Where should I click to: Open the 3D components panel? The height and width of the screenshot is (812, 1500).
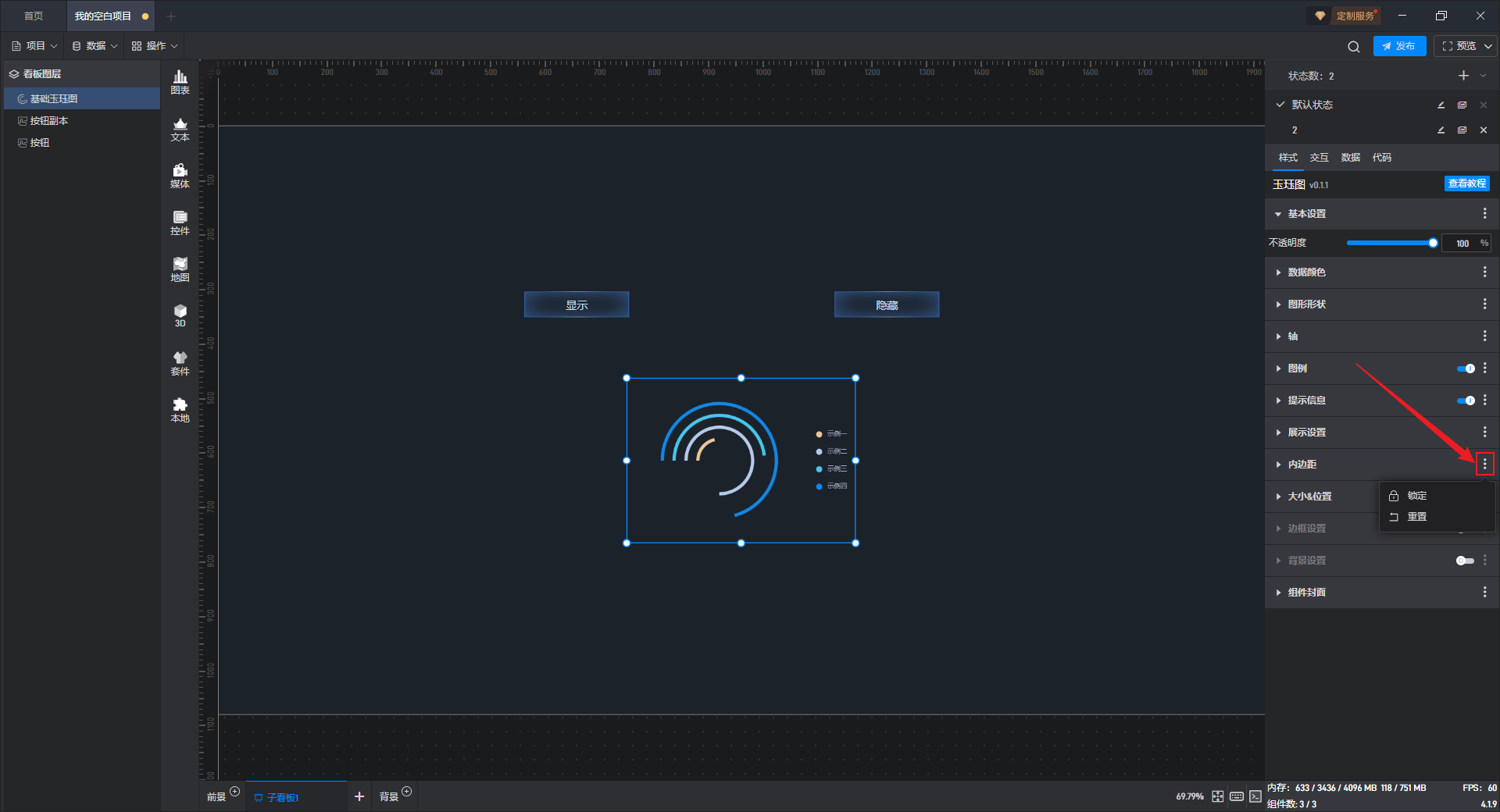pos(180,316)
